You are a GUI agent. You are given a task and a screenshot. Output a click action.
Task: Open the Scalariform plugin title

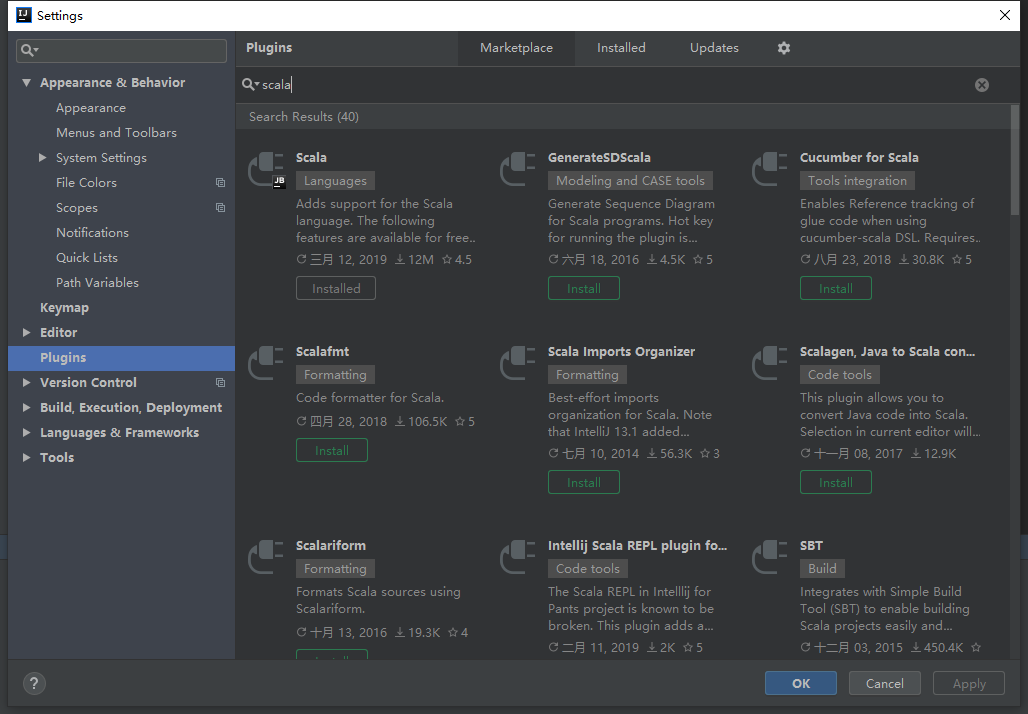330,545
